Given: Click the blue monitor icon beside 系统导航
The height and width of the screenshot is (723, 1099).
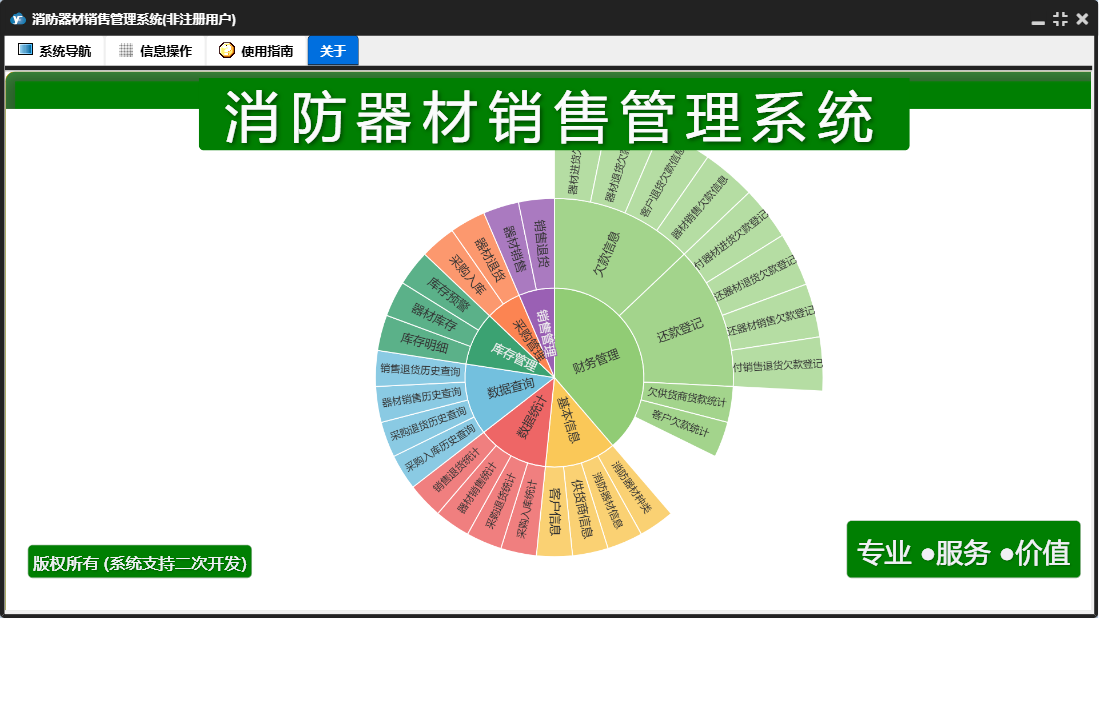Looking at the screenshot, I should click(25, 50).
